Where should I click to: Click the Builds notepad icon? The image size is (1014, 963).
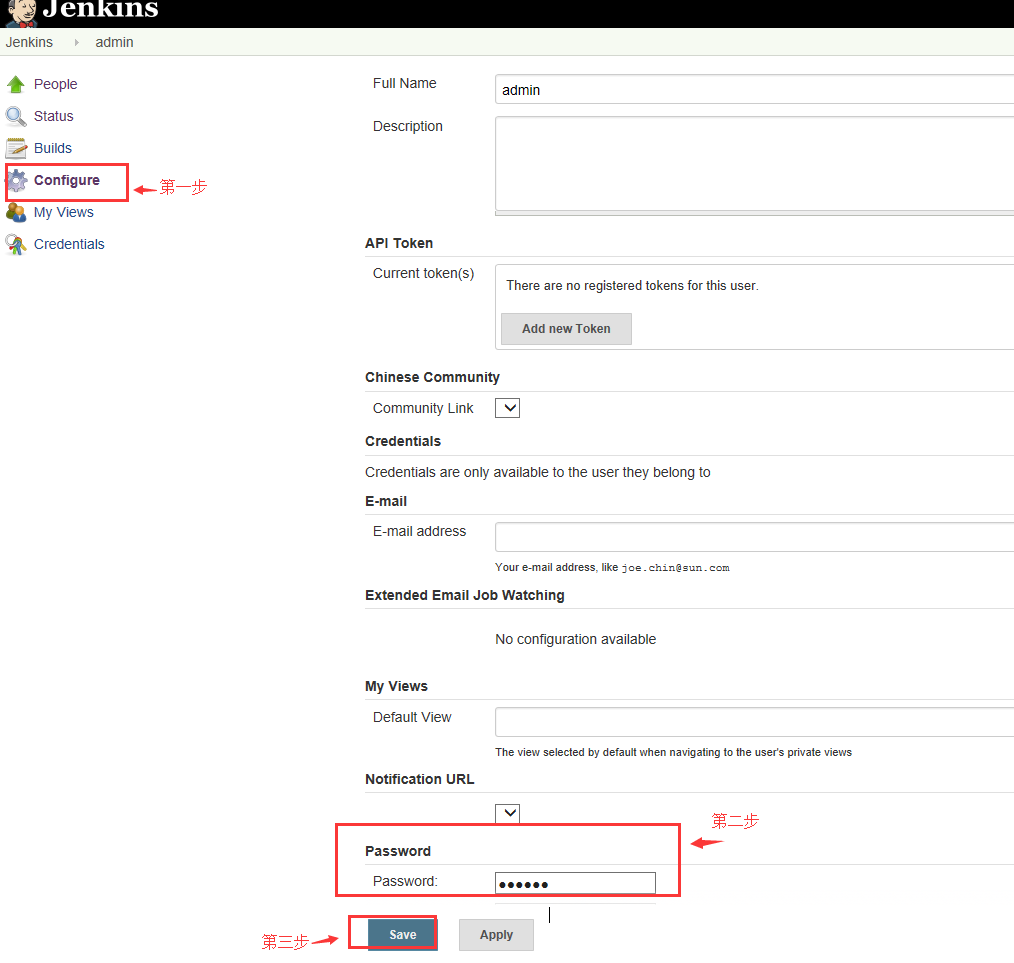pos(16,149)
